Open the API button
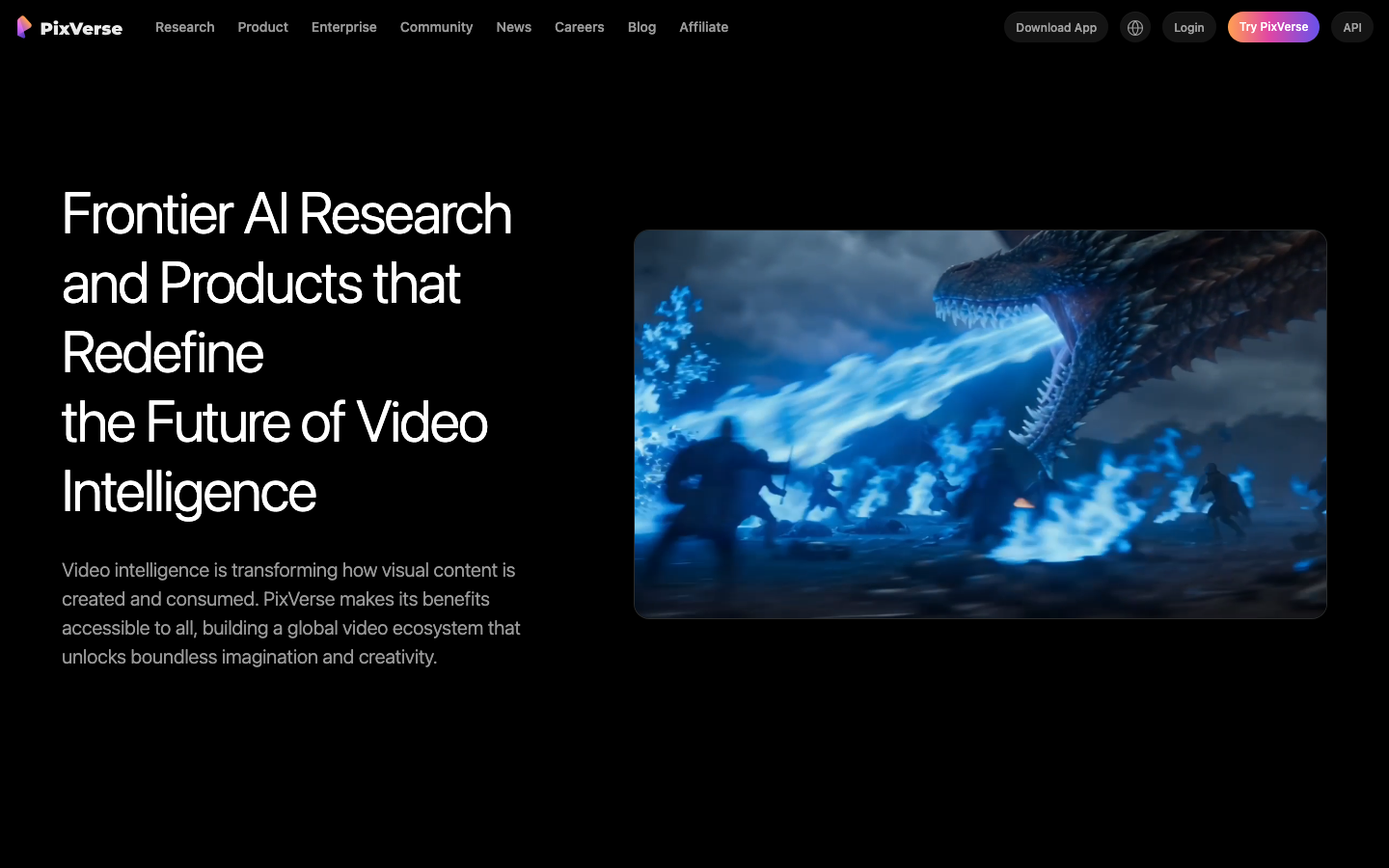Viewport: 1389px width, 868px height. pyautogui.click(x=1352, y=27)
